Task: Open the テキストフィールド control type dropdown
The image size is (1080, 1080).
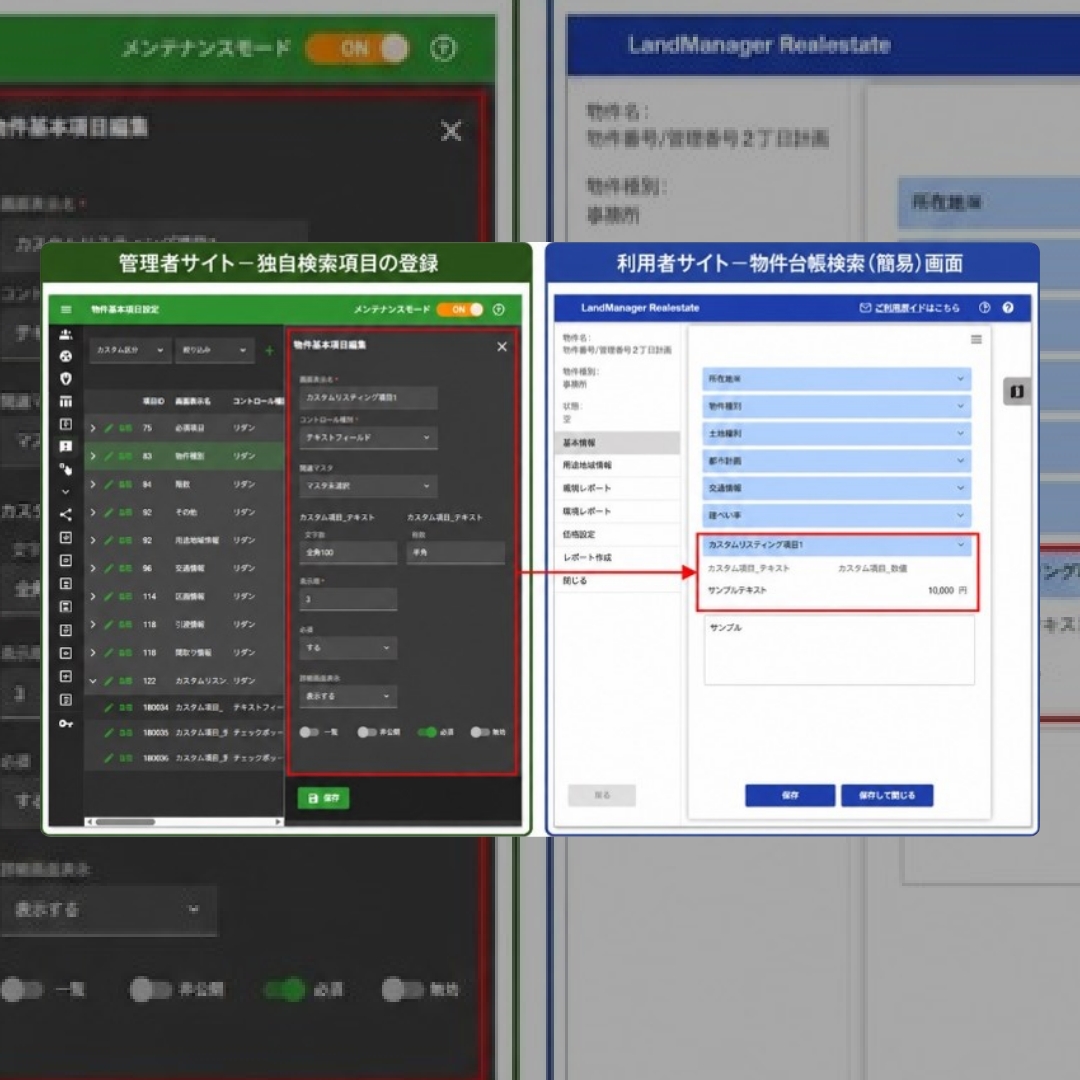Action: point(368,437)
